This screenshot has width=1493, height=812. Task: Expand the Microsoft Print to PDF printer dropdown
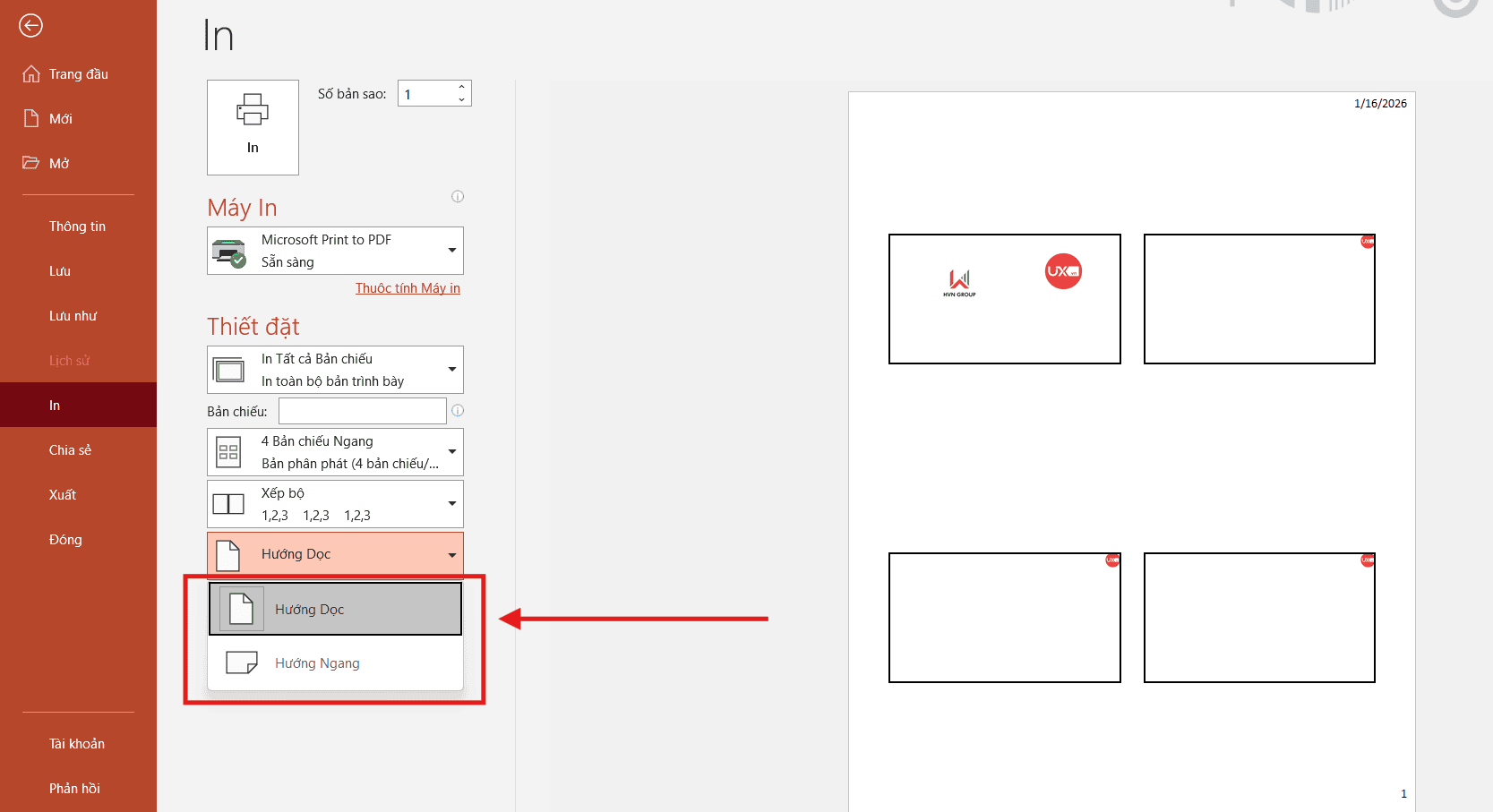pyautogui.click(x=335, y=251)
